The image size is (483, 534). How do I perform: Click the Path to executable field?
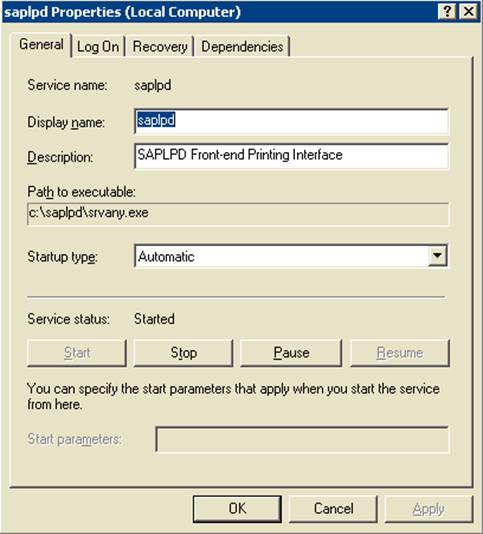[238, 214]
